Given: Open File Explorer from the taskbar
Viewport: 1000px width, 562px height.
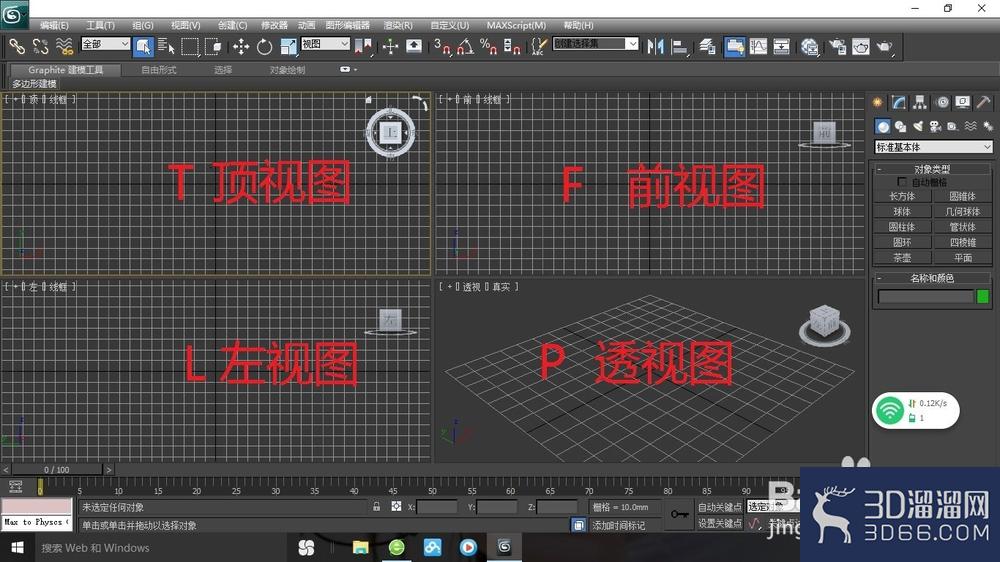Looking at the screenshot, I should point(360,547).
